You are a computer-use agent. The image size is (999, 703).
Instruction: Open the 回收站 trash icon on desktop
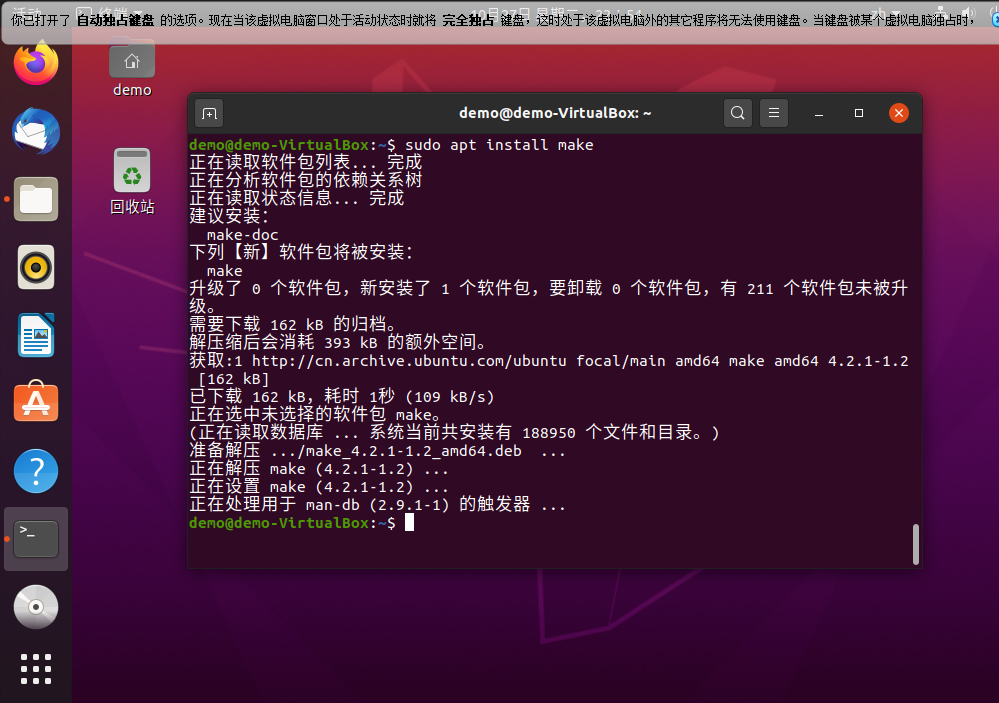(x=132, y=182)
